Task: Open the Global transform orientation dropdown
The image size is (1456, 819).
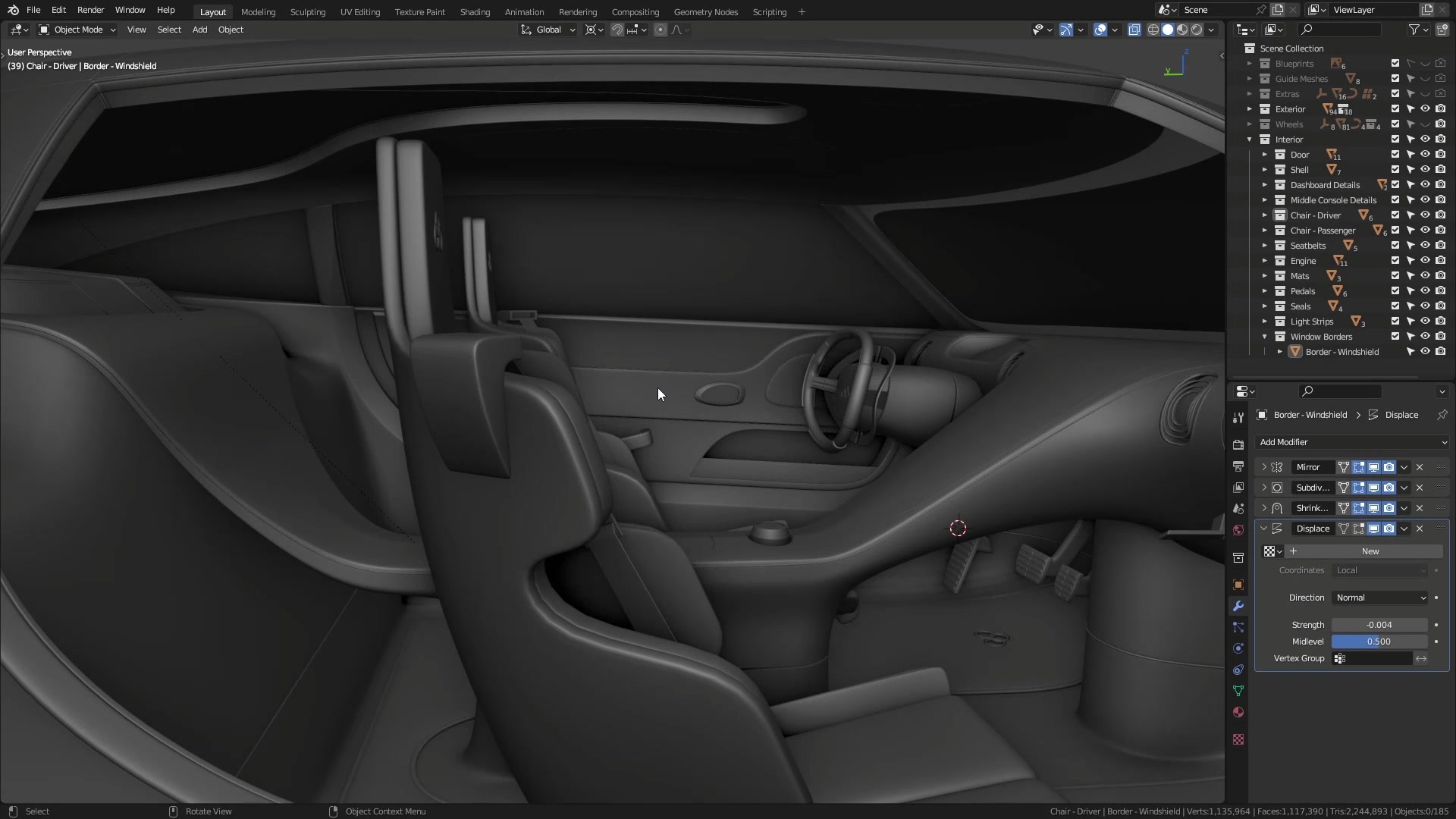Action: pyautogui.click(x=548, y=30)
